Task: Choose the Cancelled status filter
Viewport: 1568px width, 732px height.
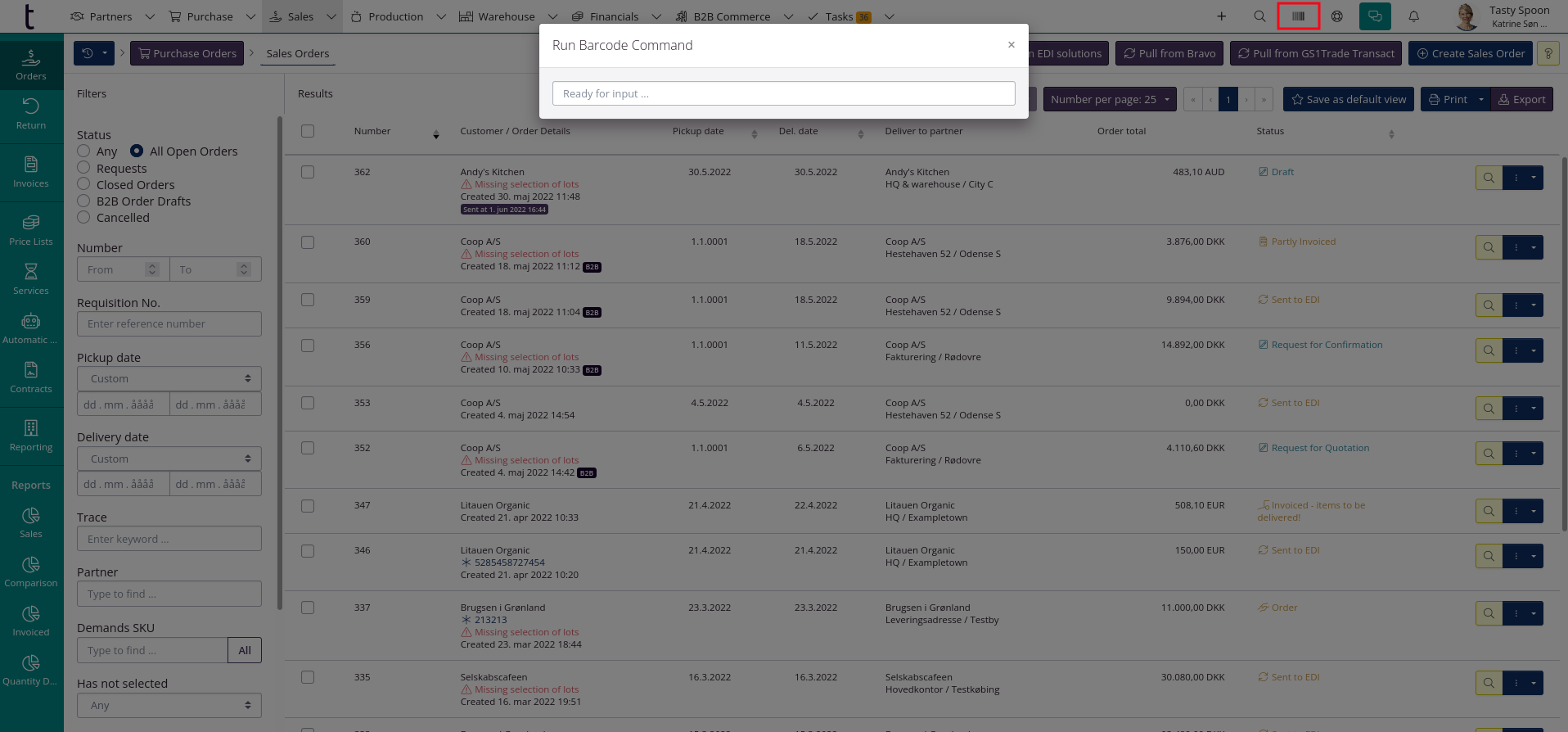Action: coord(83,217)
